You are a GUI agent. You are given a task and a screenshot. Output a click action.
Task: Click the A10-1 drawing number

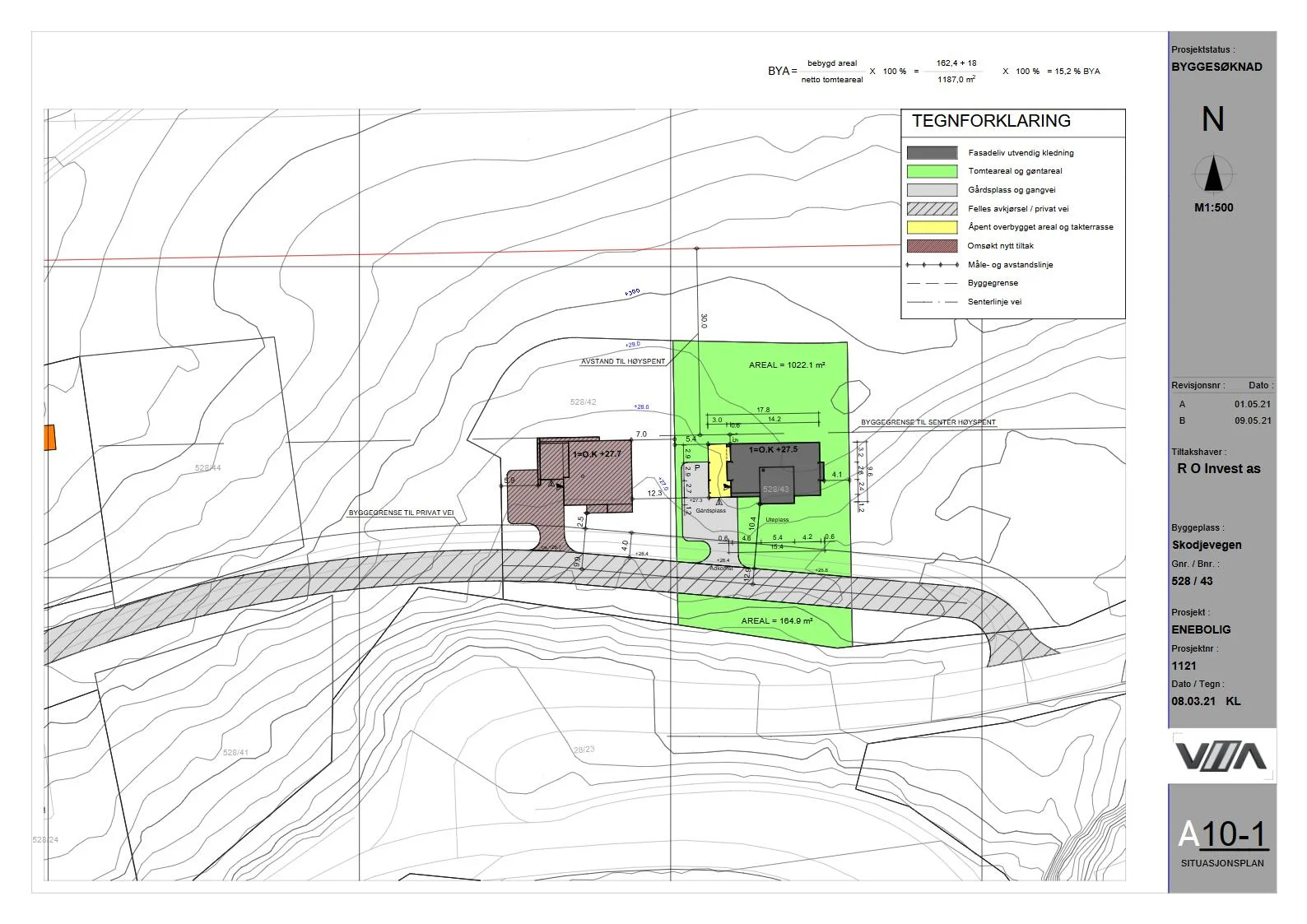(1222, 833)
